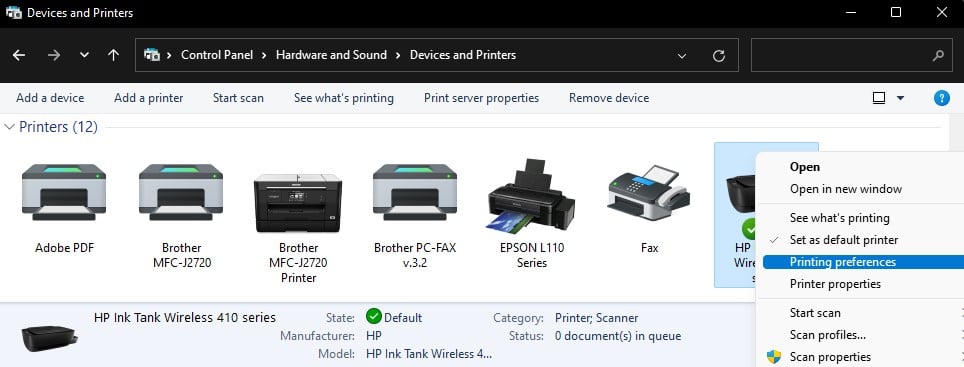Click the Devices and Printers title bar icon

(x=14, y=12)
